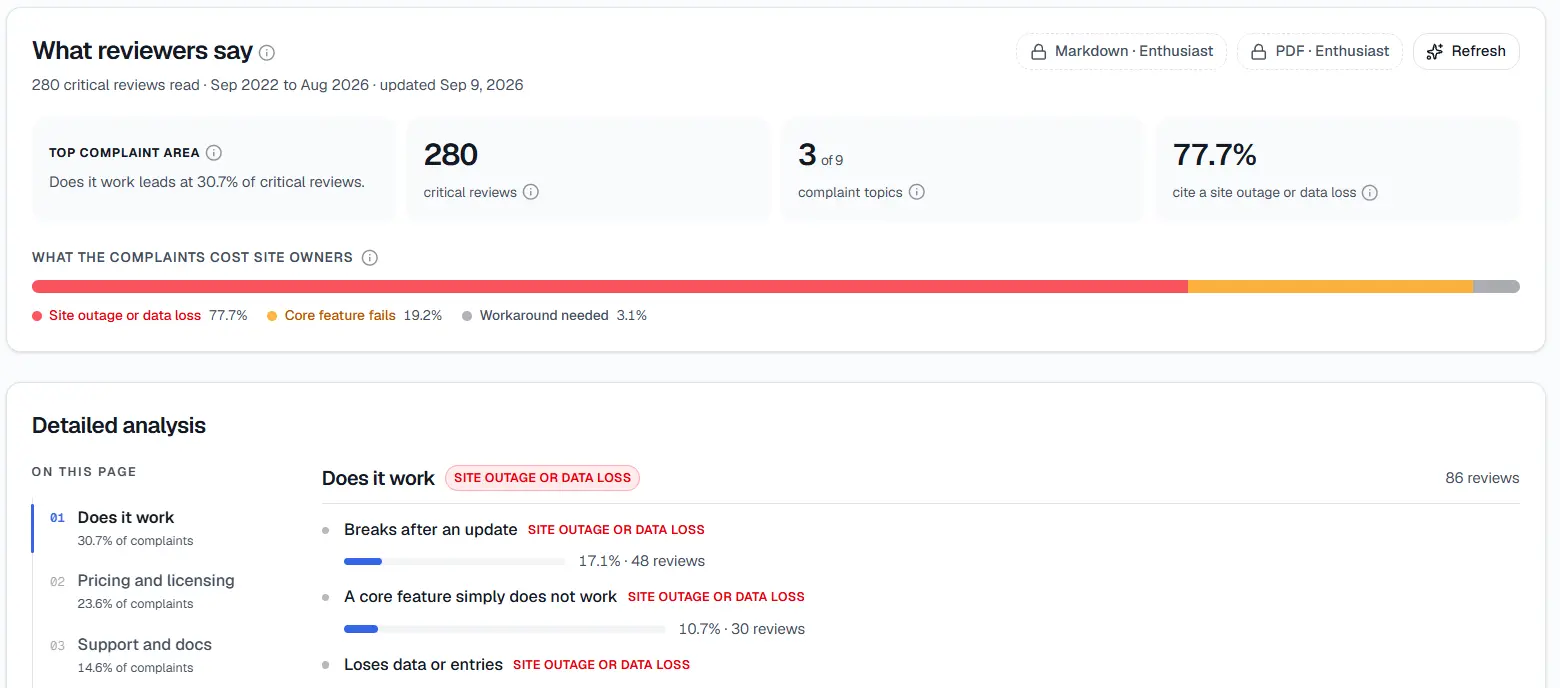The width and height of the screenshot is (1560, 688).
Task: Click the 86 reviews count
Action: (1482, 478)
